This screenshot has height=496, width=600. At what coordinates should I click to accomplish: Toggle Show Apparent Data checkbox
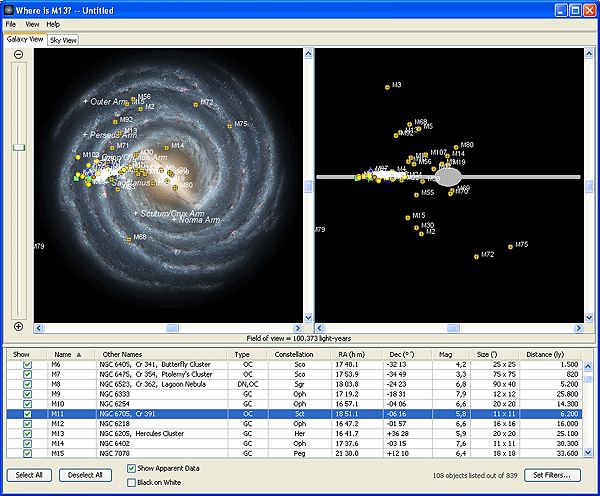point(131,468)
